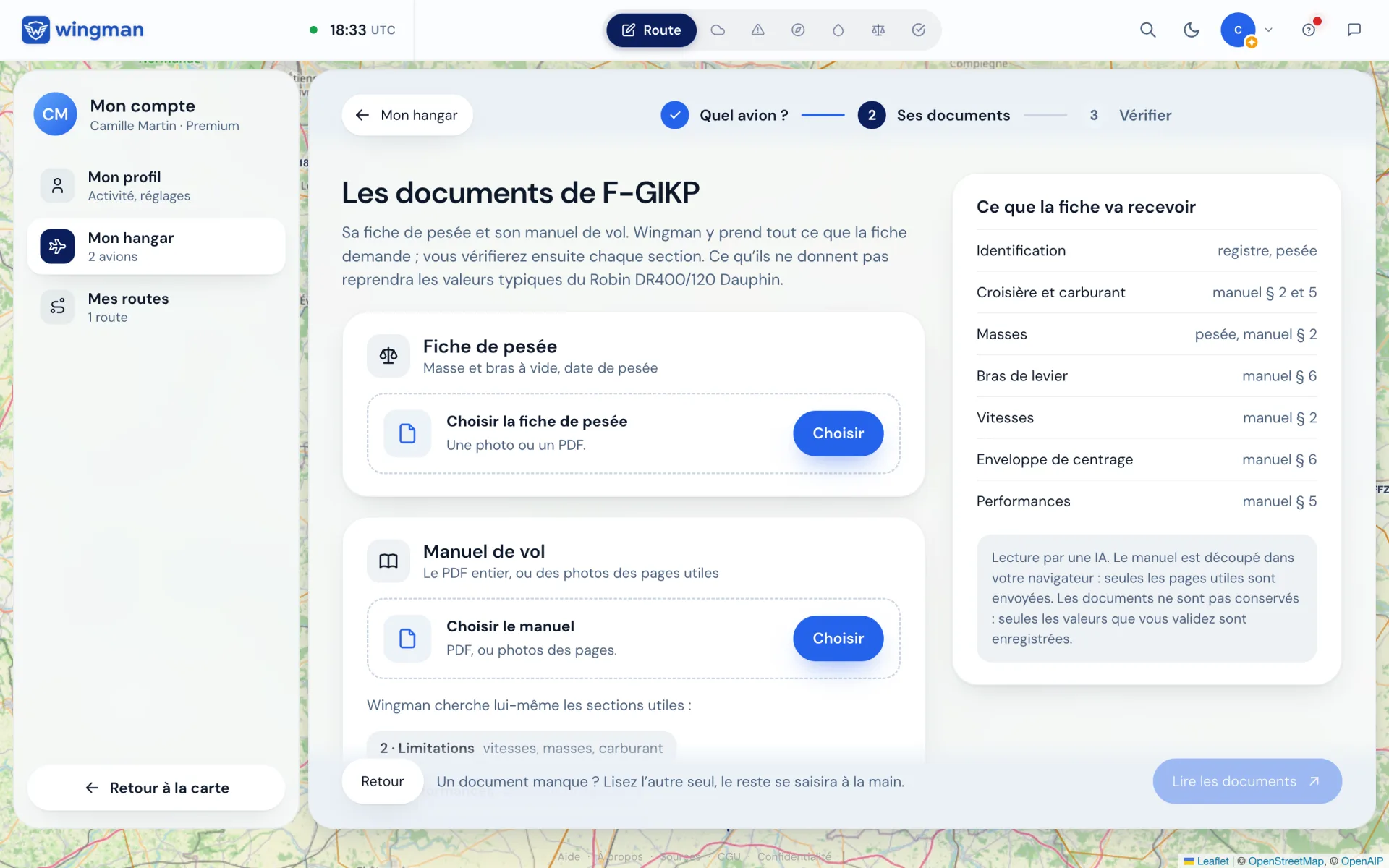Expand the user account dropdown chevron
This screenshot has width=1389, height=868.
(x=1268, y=30)
